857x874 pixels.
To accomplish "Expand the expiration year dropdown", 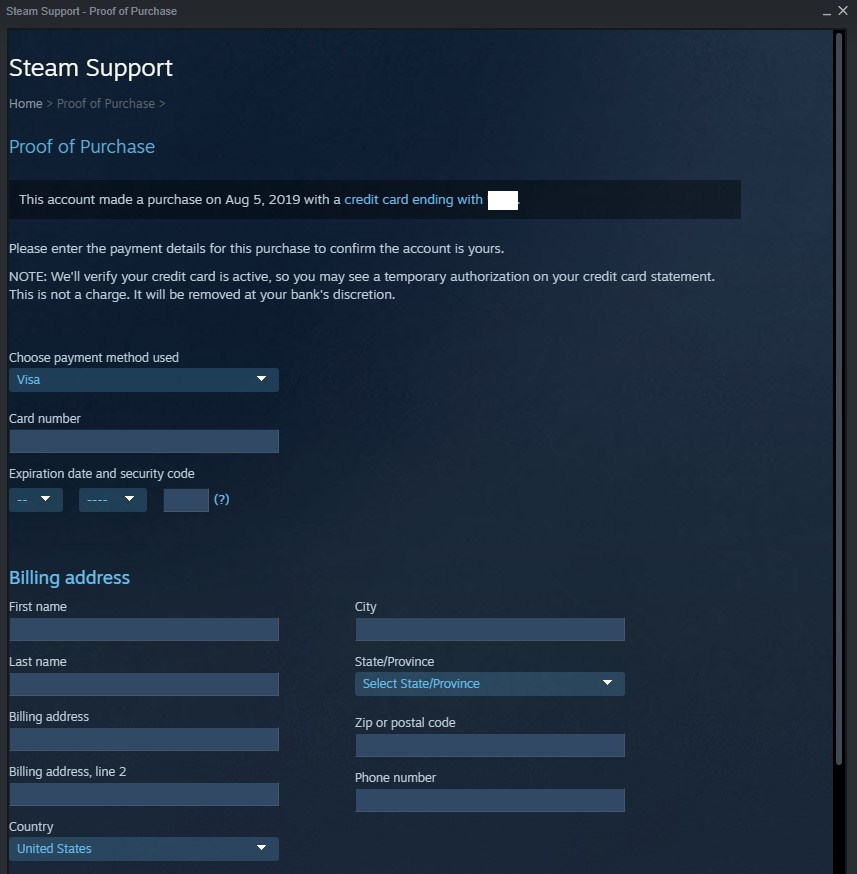I will pos(113,499).
